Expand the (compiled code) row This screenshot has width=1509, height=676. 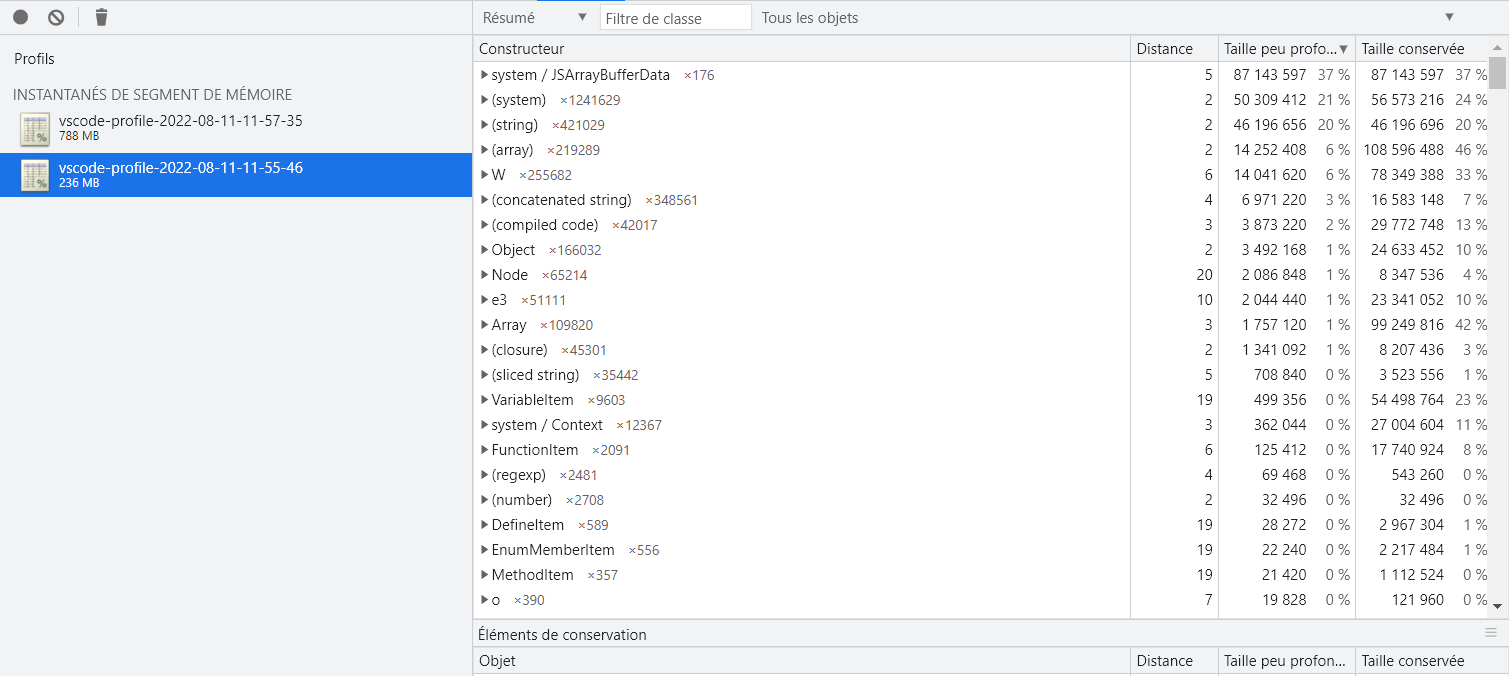point(484,225)
